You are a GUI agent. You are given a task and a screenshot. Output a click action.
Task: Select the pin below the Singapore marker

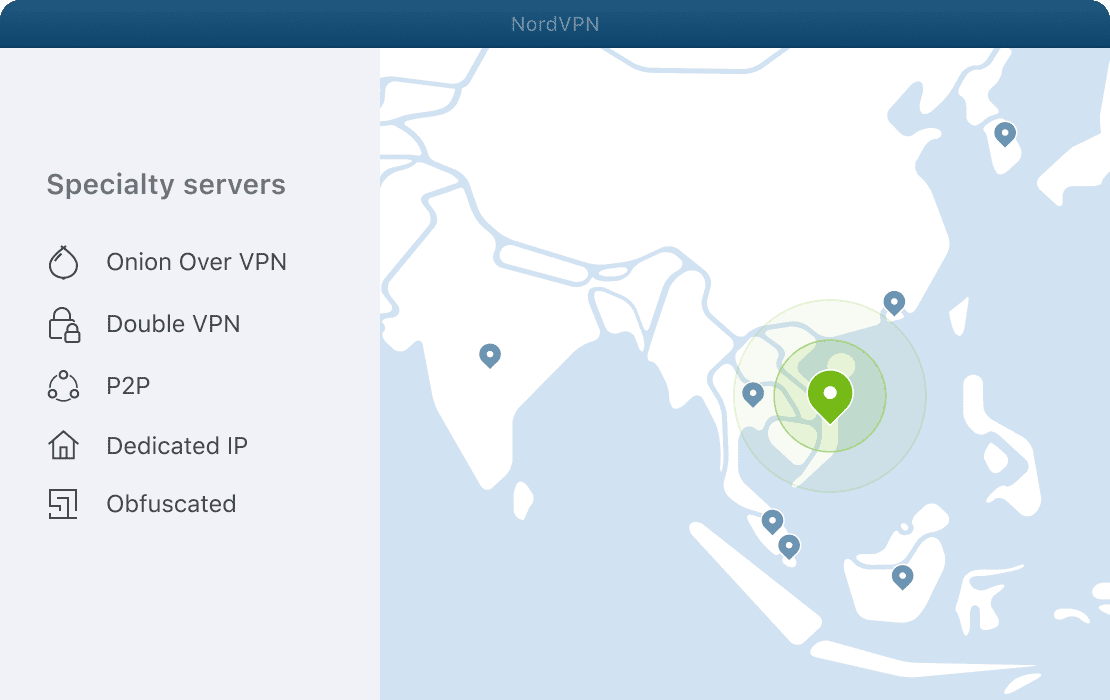pos(789,546)
